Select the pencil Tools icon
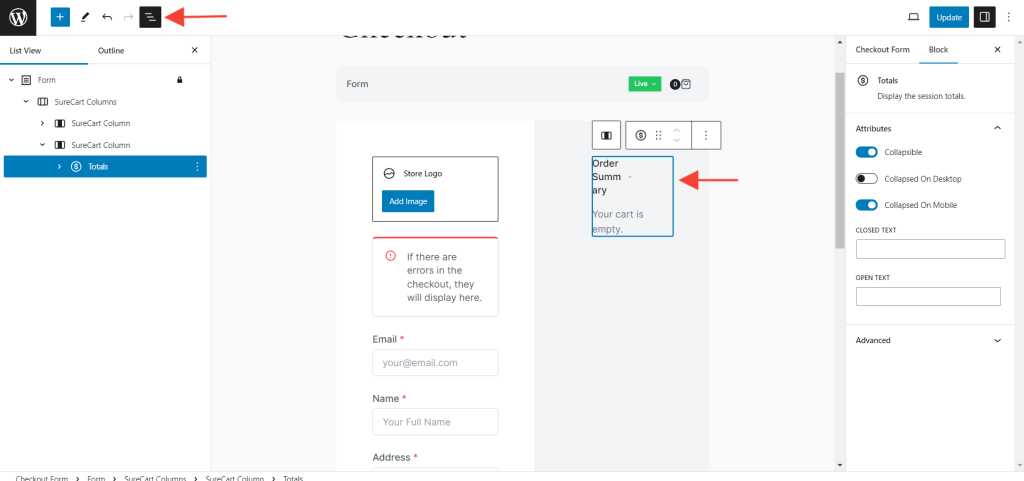The image size is (1024, 481). pyautogui.click(x=84, y=17)
